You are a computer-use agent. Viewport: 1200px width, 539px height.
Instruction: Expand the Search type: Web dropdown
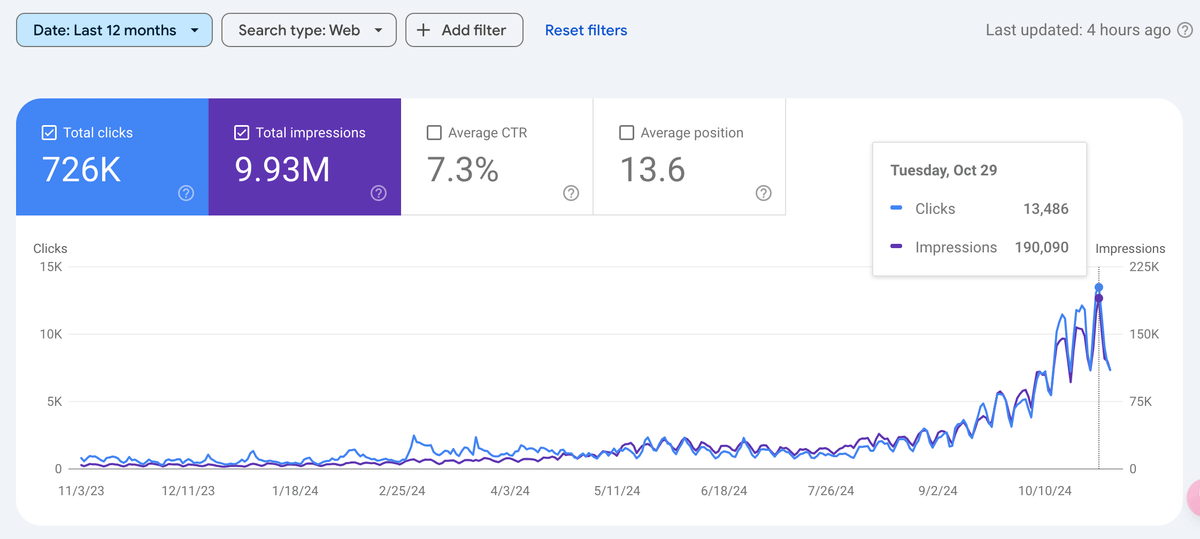[308, 30]
